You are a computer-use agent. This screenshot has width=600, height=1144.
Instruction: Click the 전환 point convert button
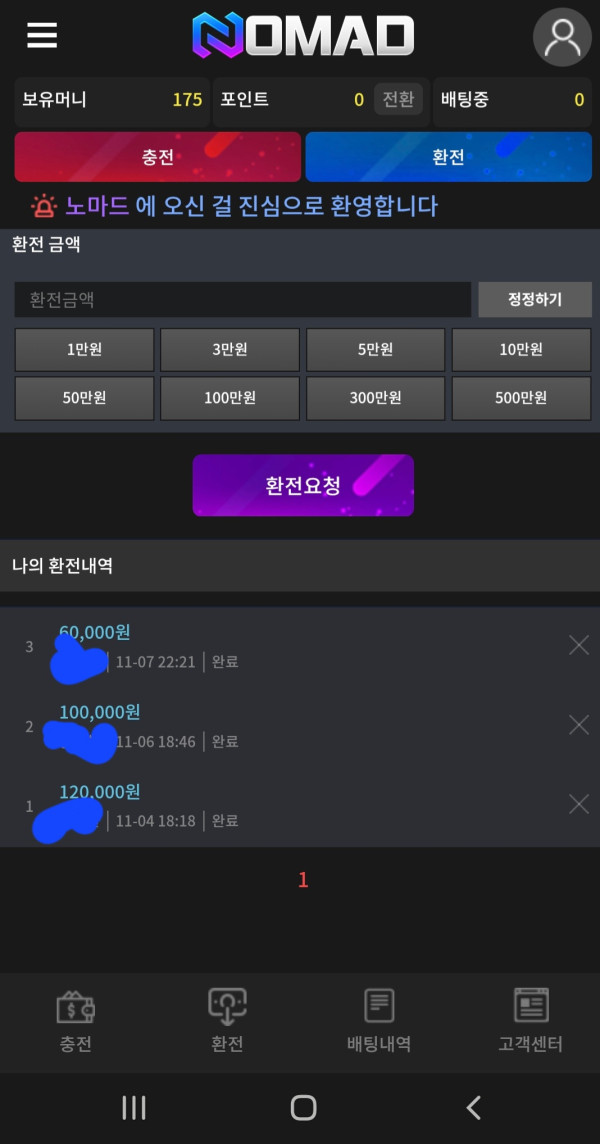pyautogui.click(x=399, y=99)
